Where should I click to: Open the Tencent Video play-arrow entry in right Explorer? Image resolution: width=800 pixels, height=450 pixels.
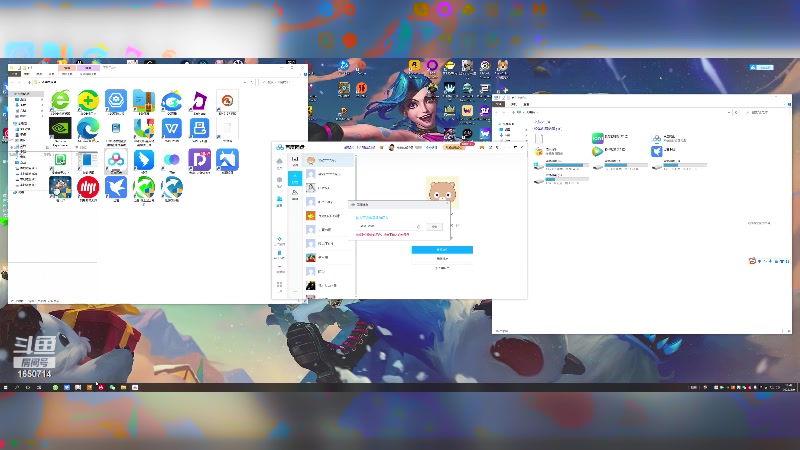(597, 151)
